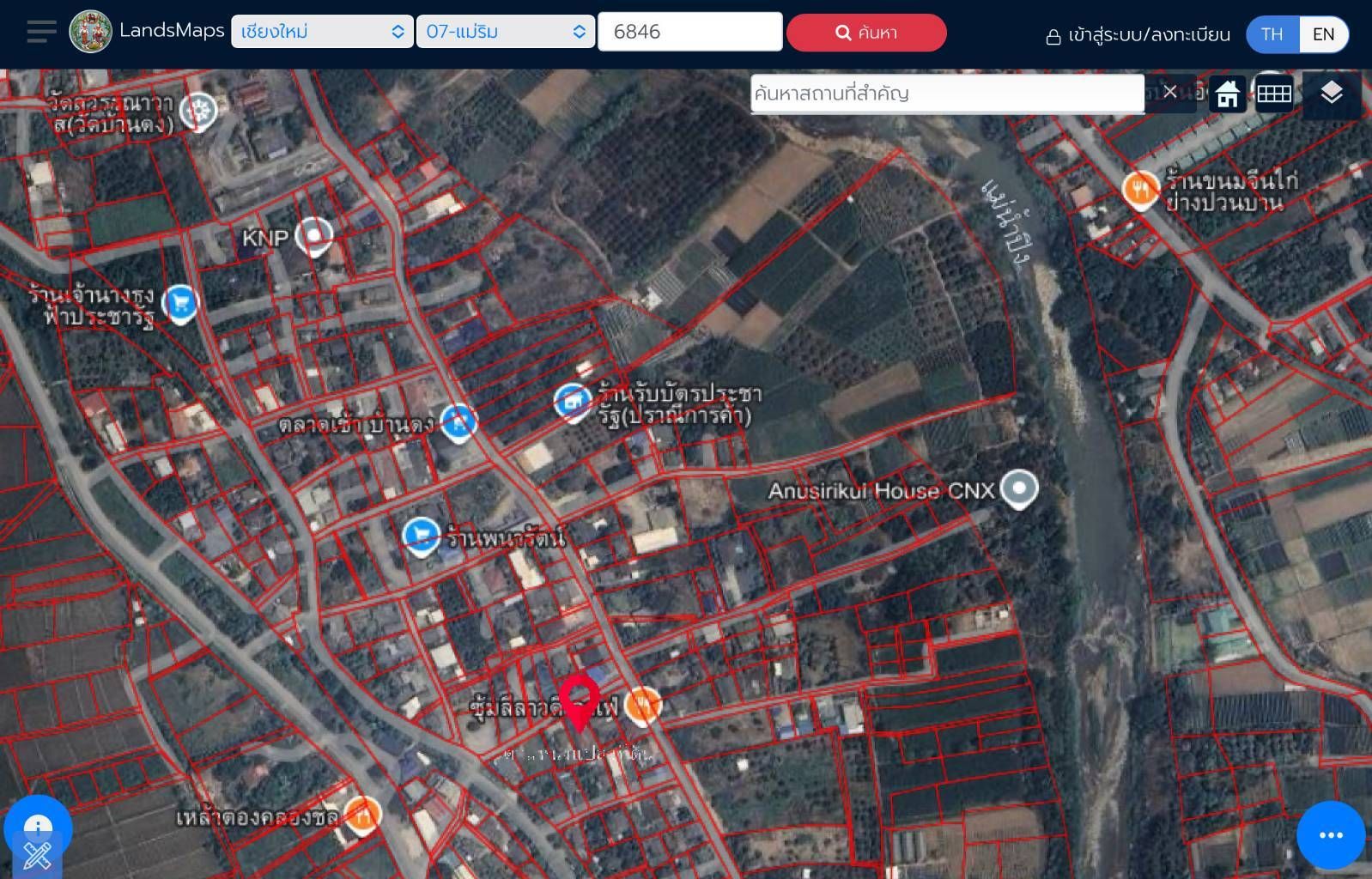This screenshot has height=879, width=1372.
Task: Open the blue more options button
Action: (1330, 835)
